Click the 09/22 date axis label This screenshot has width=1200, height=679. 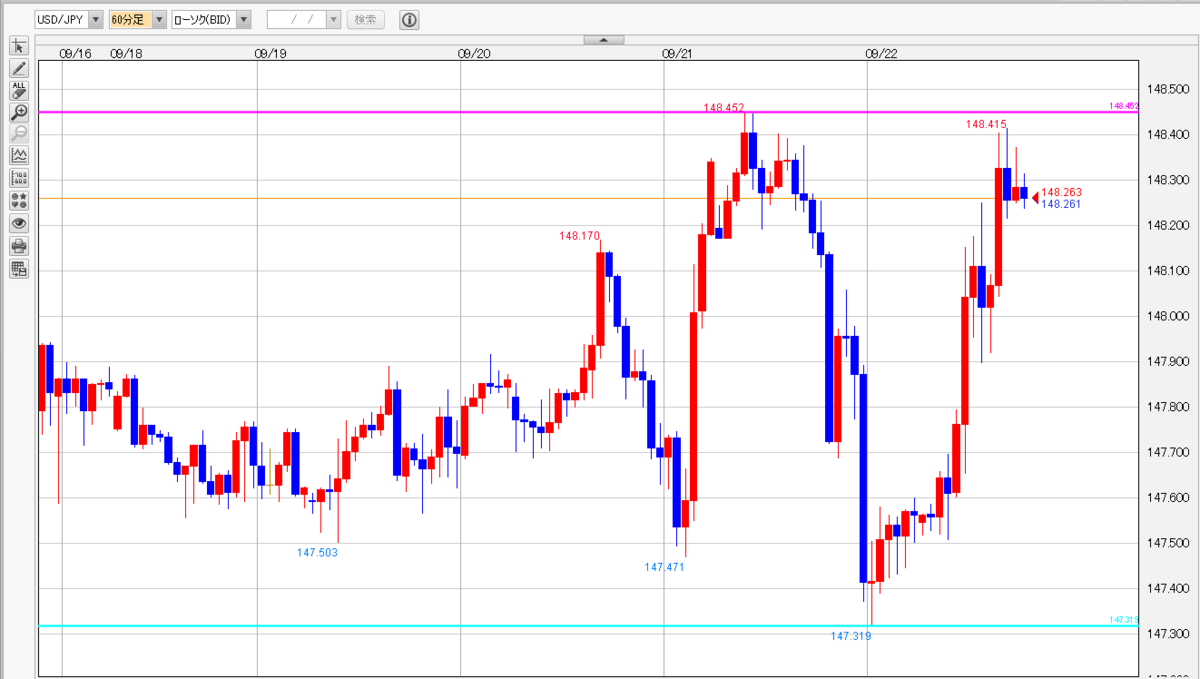point(880,54)
